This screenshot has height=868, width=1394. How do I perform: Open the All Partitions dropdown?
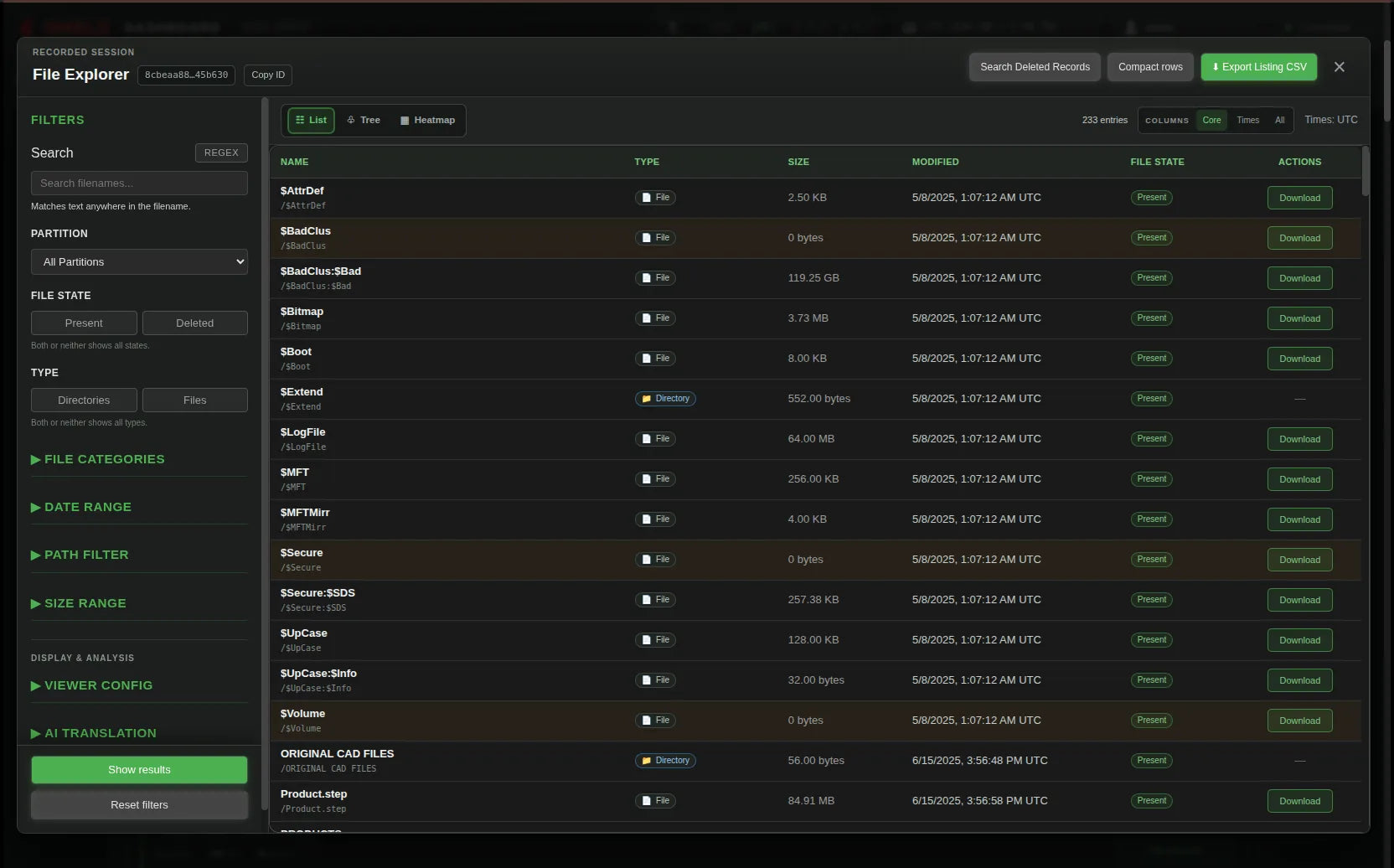pyautogui.click(x=139, y=262)
